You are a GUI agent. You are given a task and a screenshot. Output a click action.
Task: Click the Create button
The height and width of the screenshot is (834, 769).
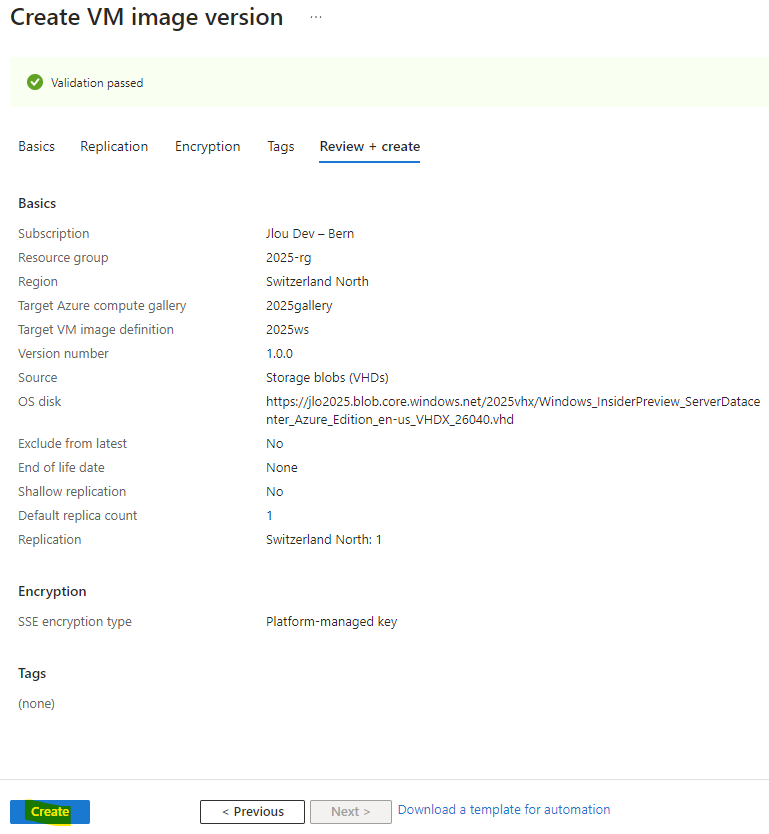point(50,812)
